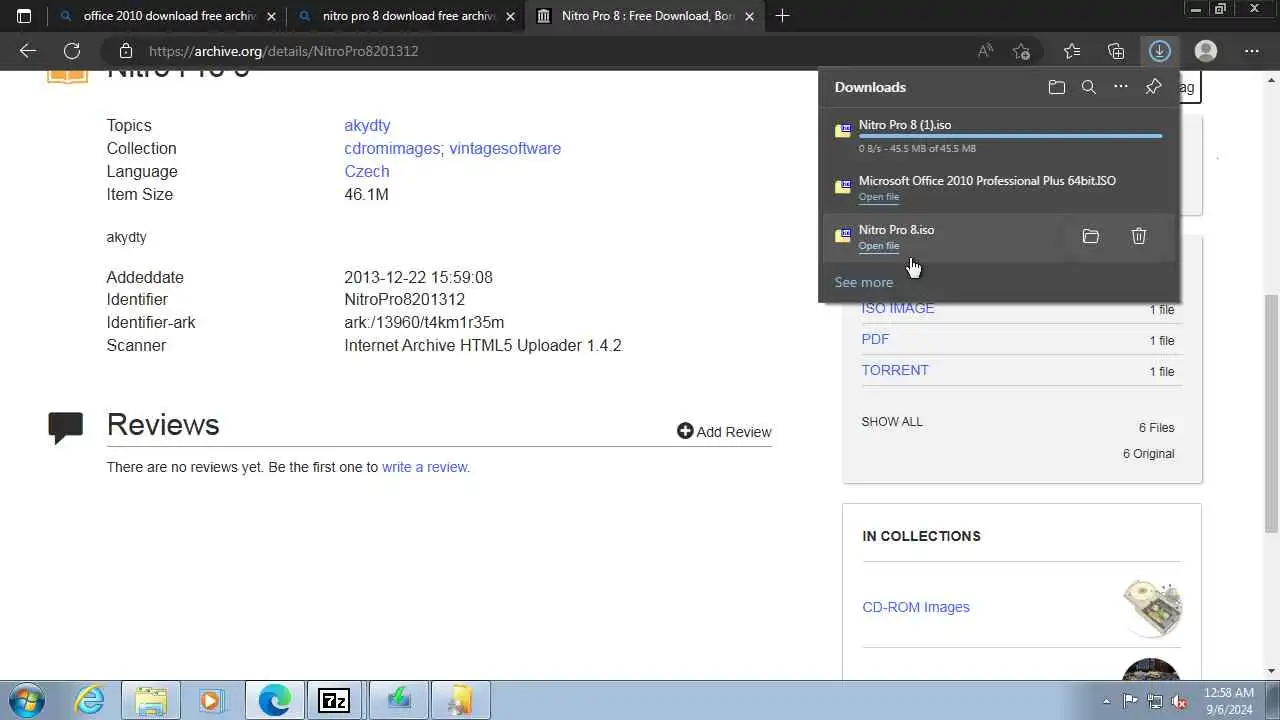Open more options in Downloads panel

click(x=1121, y=87)
